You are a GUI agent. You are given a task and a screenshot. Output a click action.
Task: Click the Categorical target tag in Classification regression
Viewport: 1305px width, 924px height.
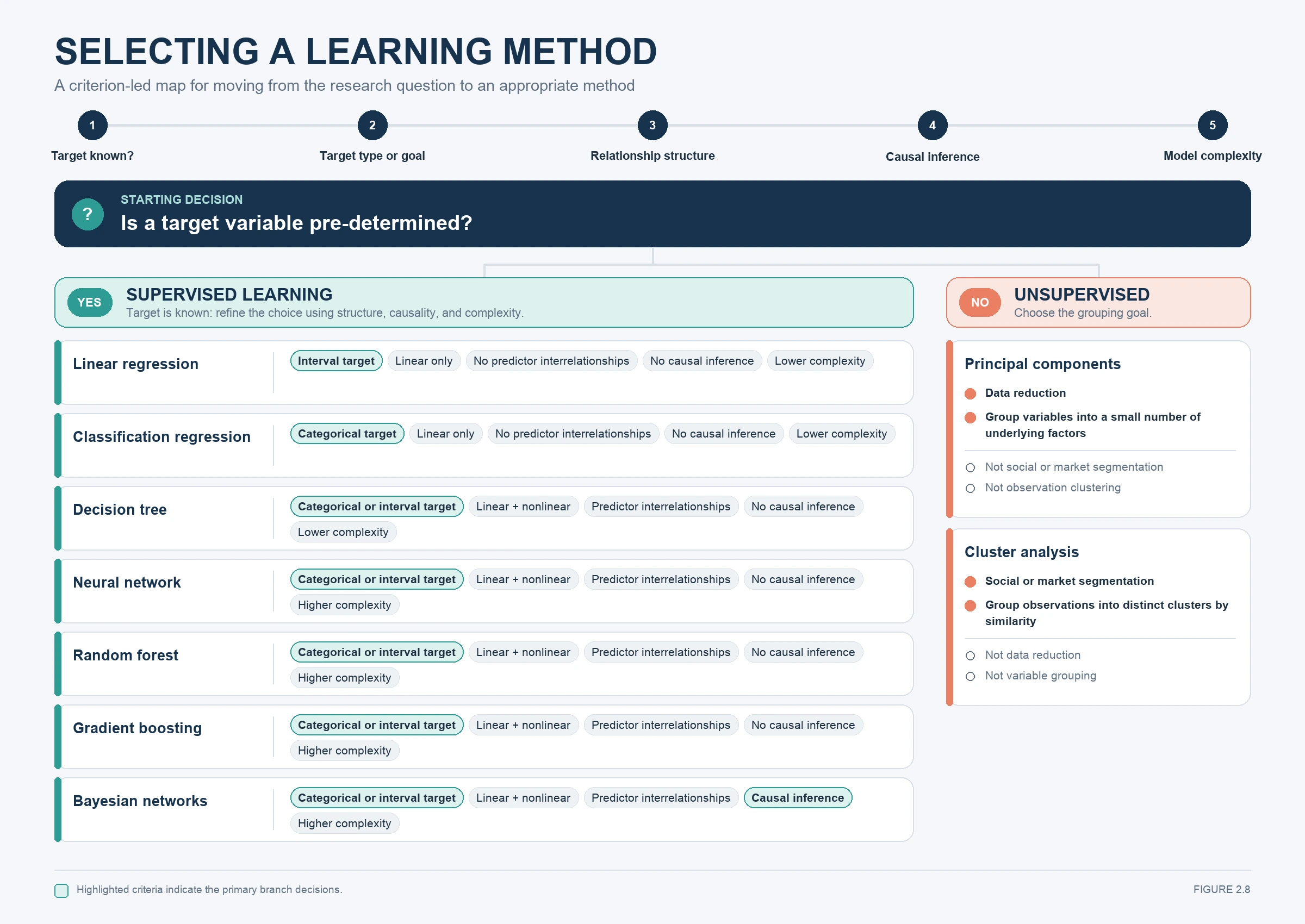(347, 434)
